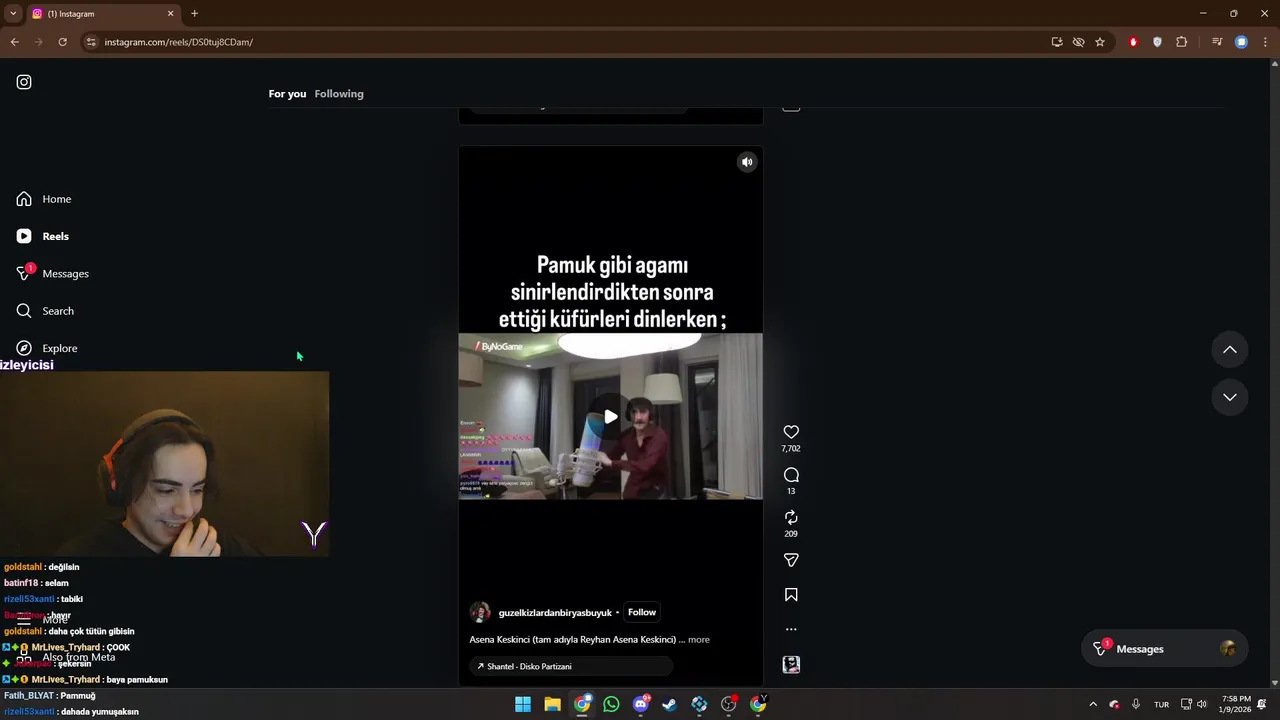Show hidden tray icons chevron

coord(1093,704)
